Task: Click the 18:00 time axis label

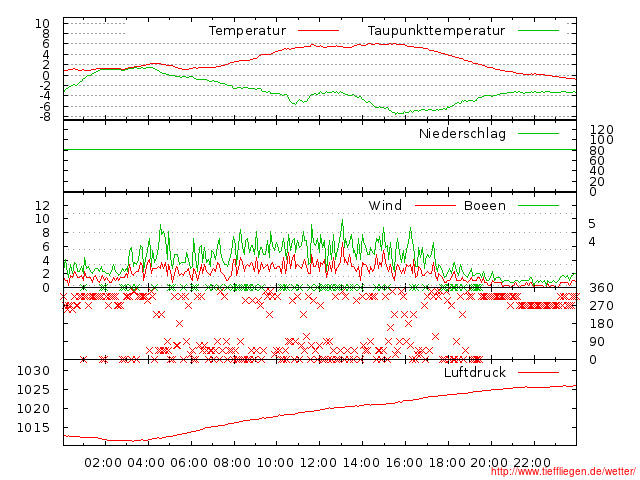Action: [447, 463]
